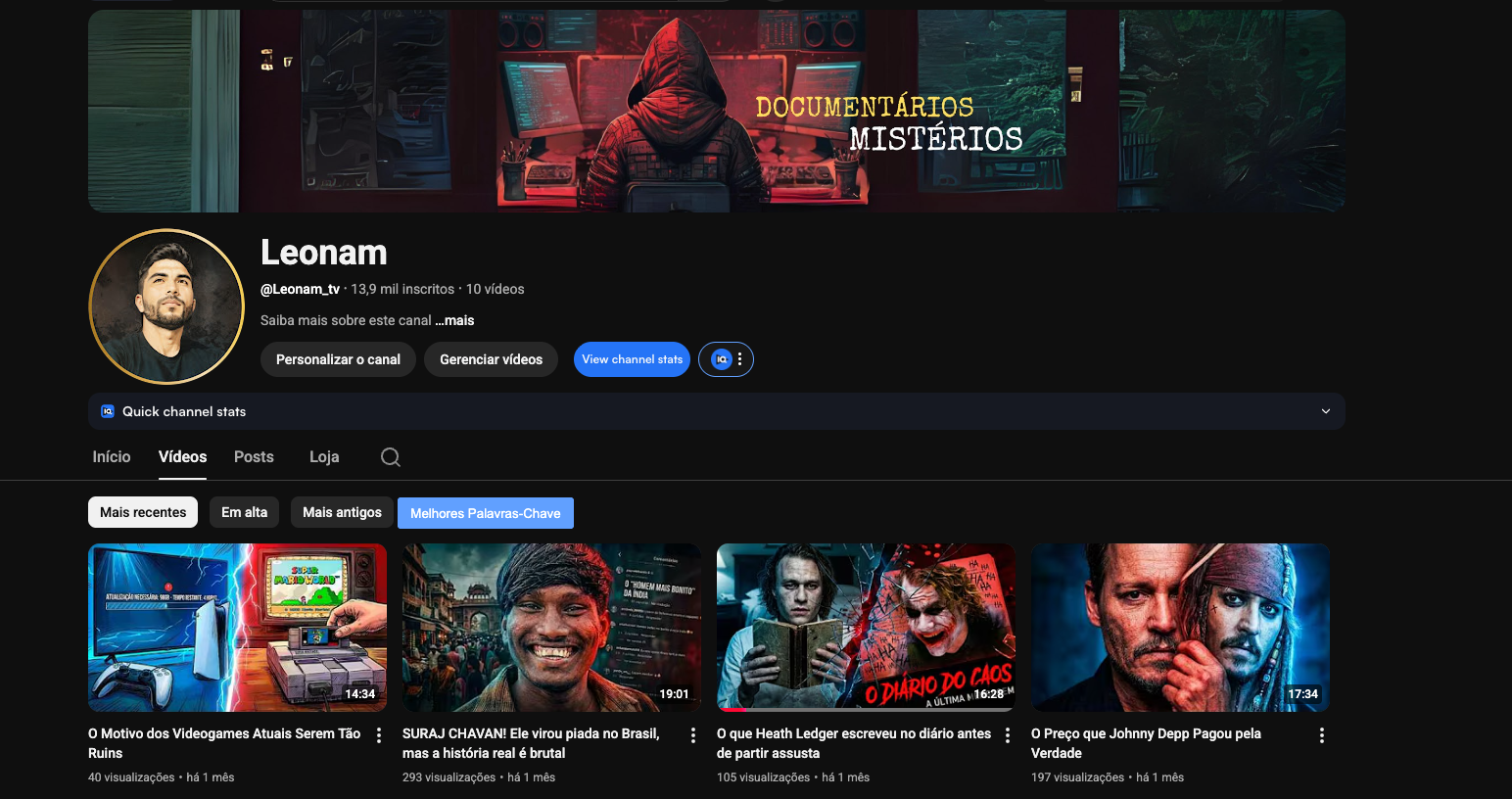Click the Saiba mais sobre este canal text

[x=346, y=320]
